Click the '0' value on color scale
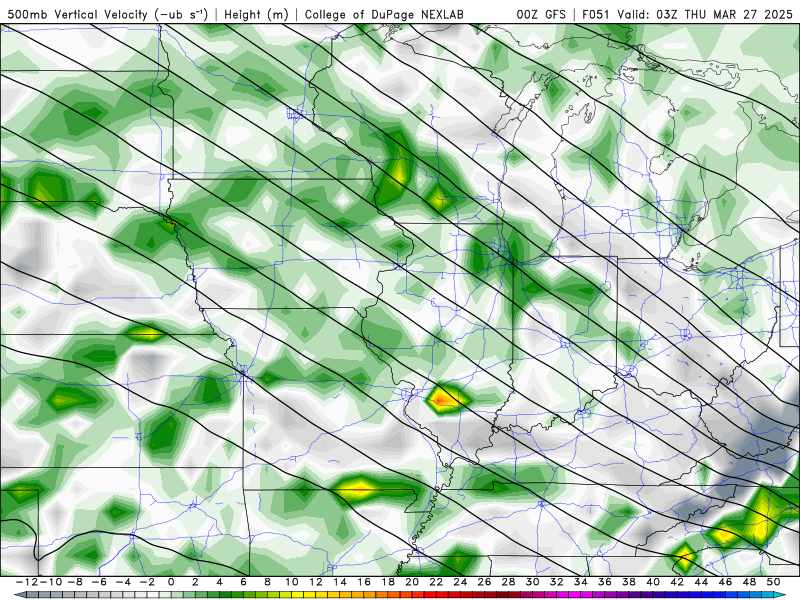Image resolution: width=800 pixels, height=600 pixels. pos(171,582)
